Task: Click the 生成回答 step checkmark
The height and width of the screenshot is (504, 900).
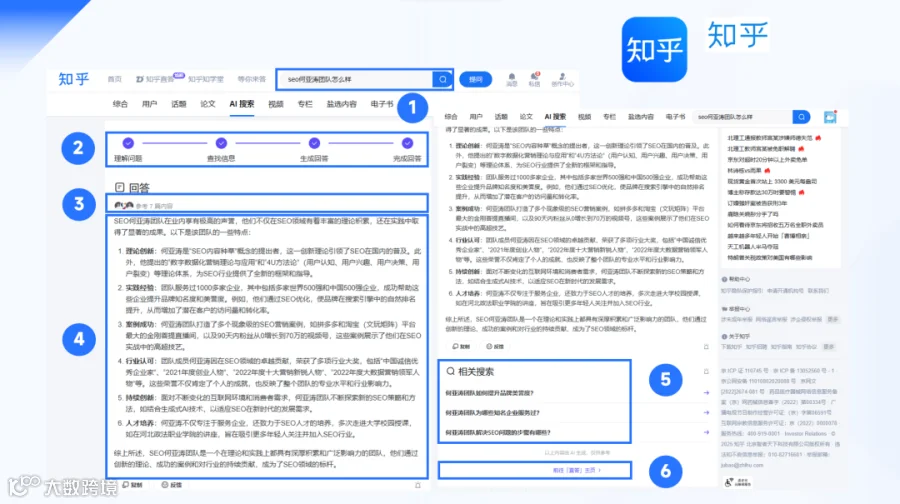Action: coord(314,143)
